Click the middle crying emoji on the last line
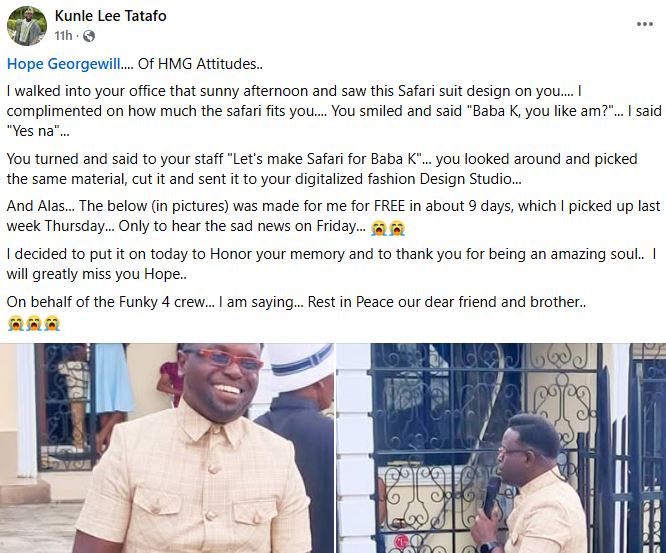Image resolution: width=666 pixels, height=553 pixels. click(x=33, y=323)
